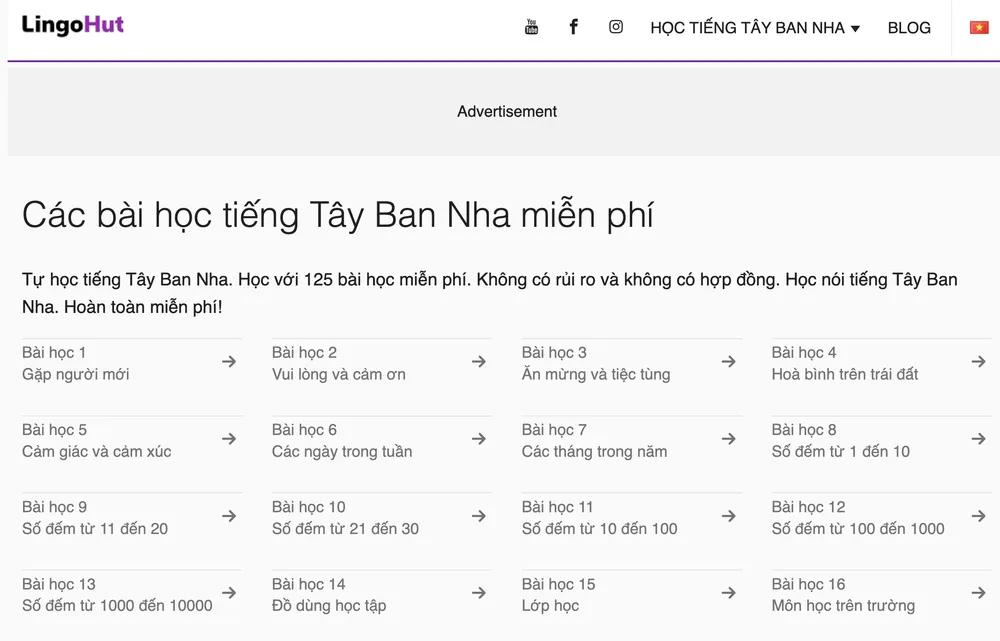This screenshot has width=1000, height=641.
Task: Click the Vietnamese flag language icon
Action: click(977, 27)
